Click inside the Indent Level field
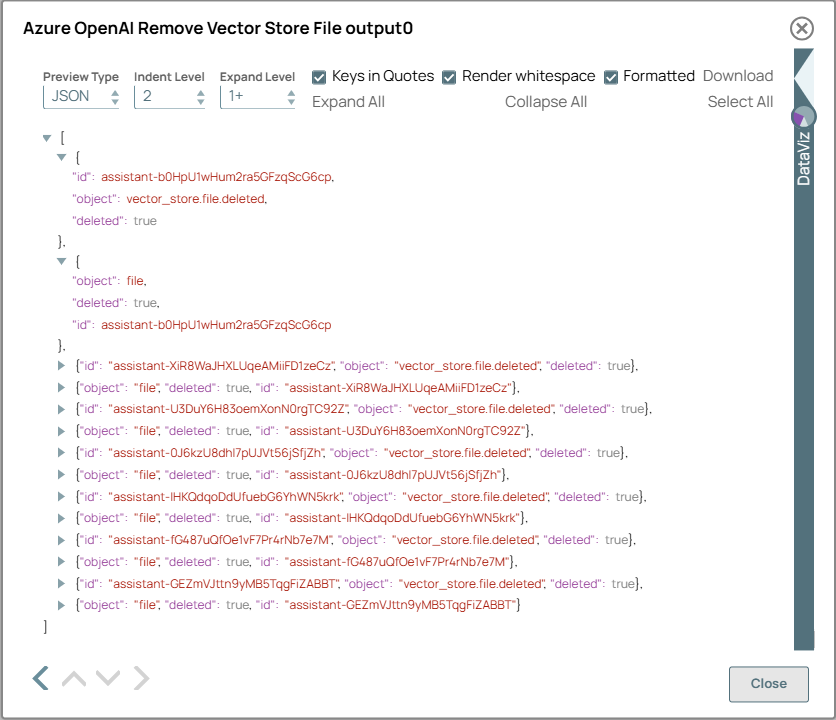 (160, 95)
